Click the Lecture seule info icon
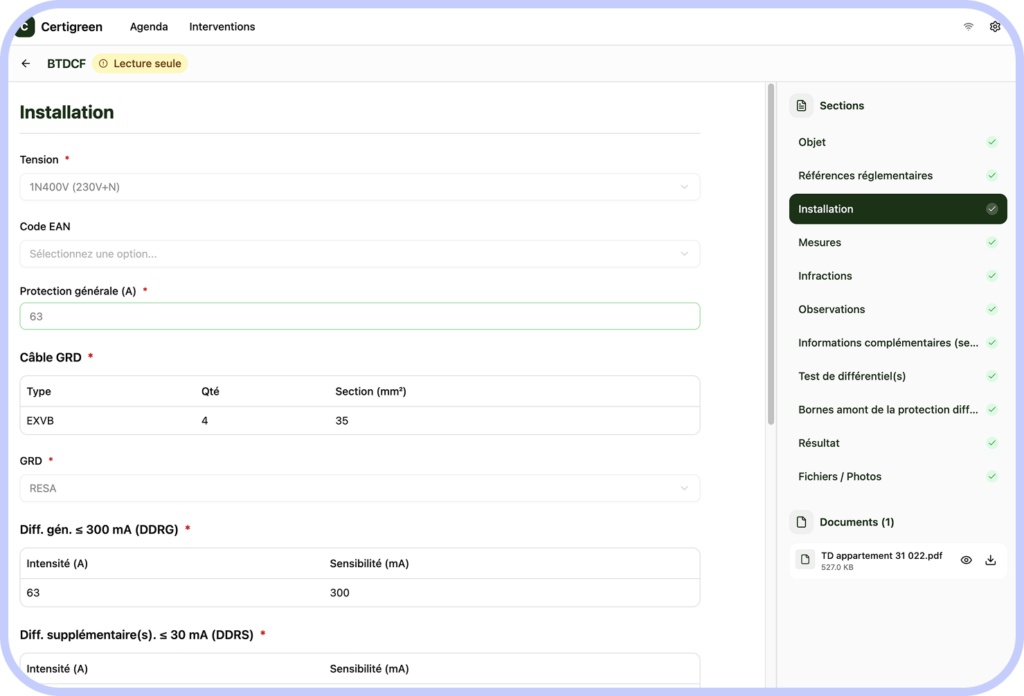 103,63
